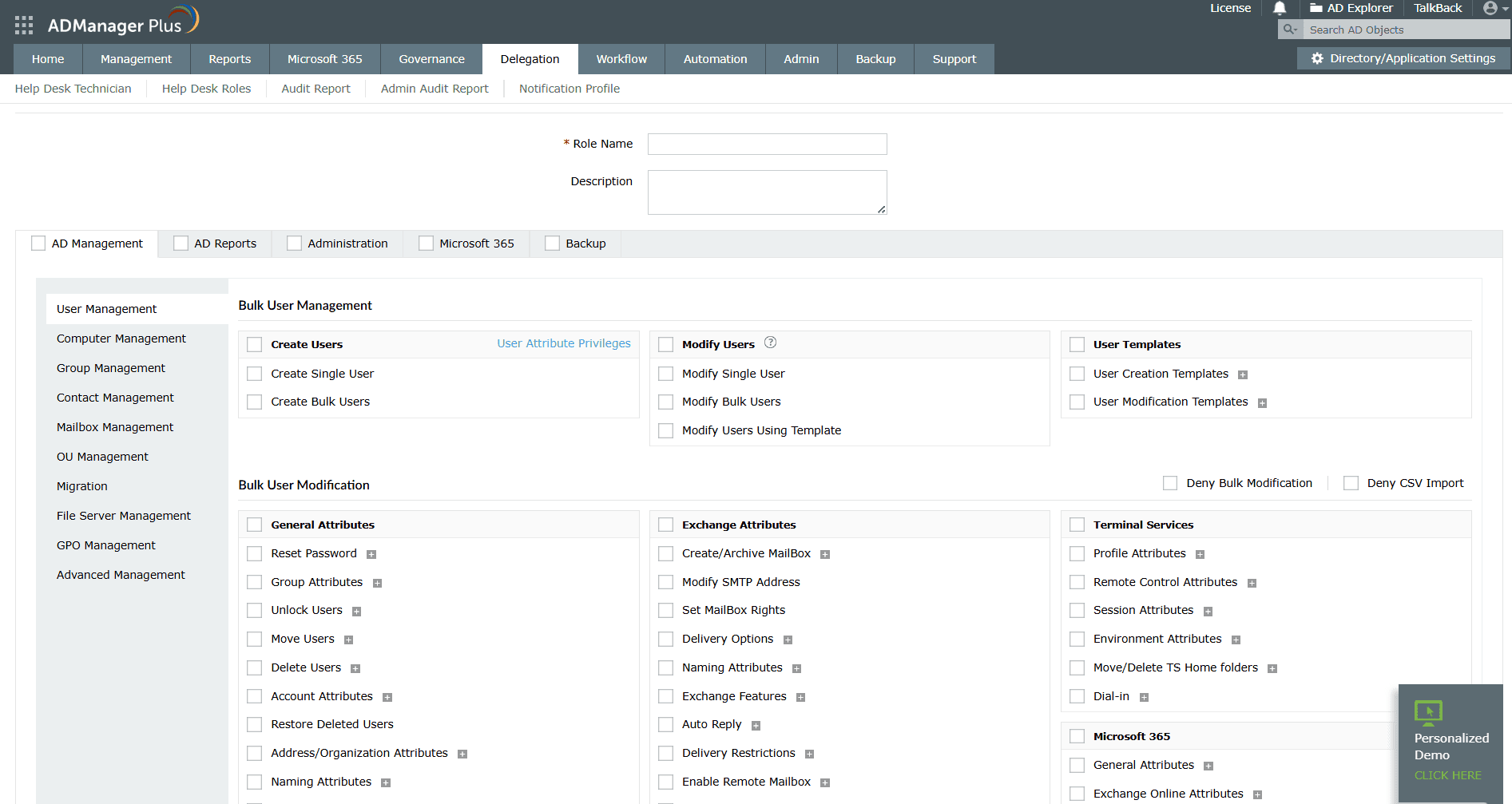Switch to the Workflow tab
Image resolution: width=1512 pixels, height=804 pixels.
pos(621,58)
